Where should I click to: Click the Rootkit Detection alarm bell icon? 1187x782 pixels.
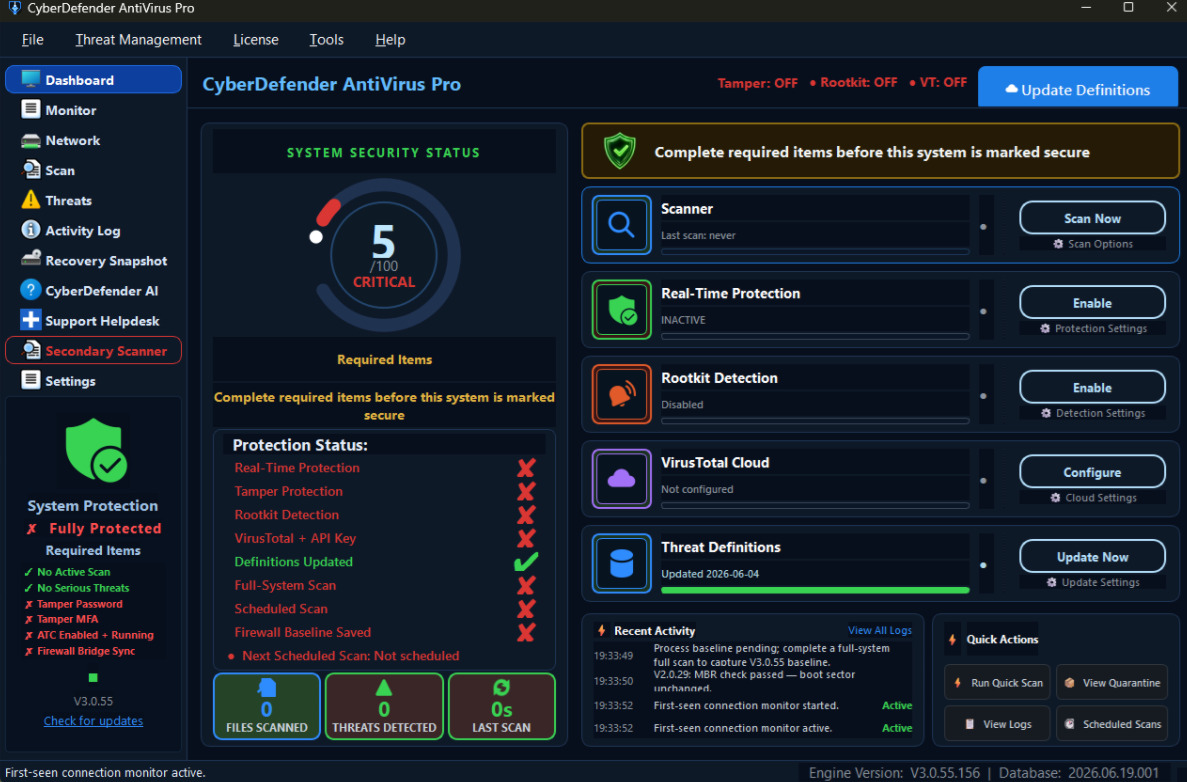tap(622, 394)
